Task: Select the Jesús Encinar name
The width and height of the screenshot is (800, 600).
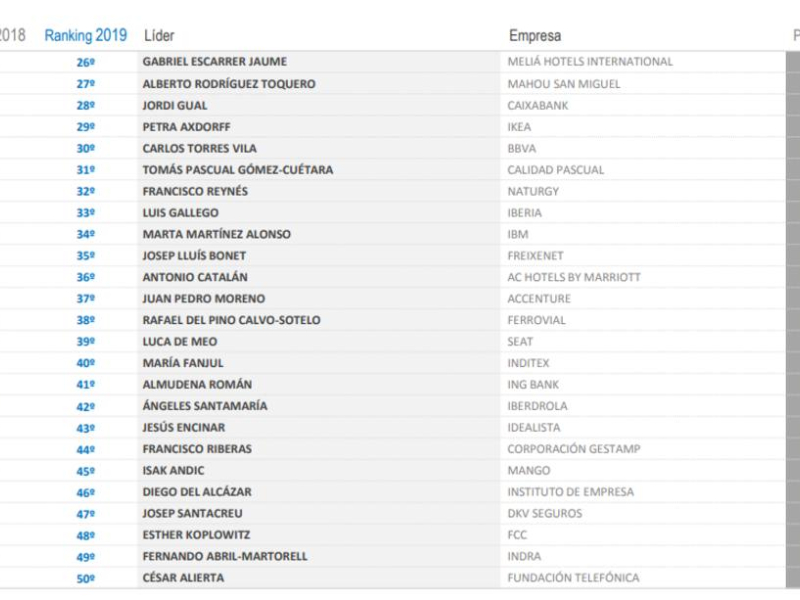Action: 184,427
